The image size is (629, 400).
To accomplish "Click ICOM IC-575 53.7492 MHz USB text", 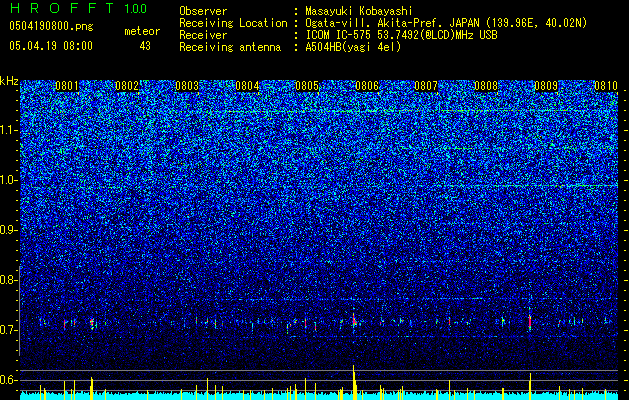I will tap(401, 35).
